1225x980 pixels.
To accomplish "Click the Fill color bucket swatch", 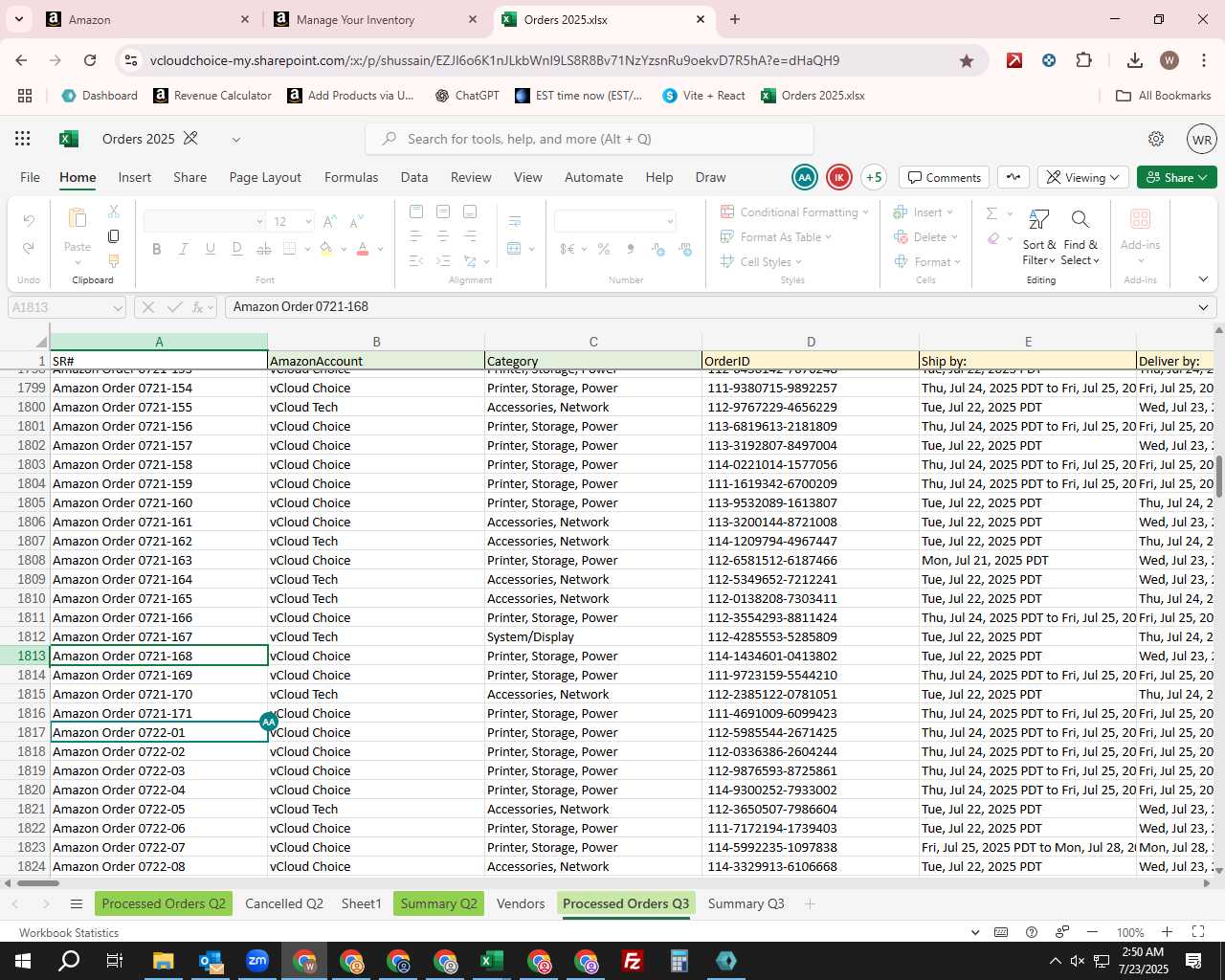I will tap(325, 249).
